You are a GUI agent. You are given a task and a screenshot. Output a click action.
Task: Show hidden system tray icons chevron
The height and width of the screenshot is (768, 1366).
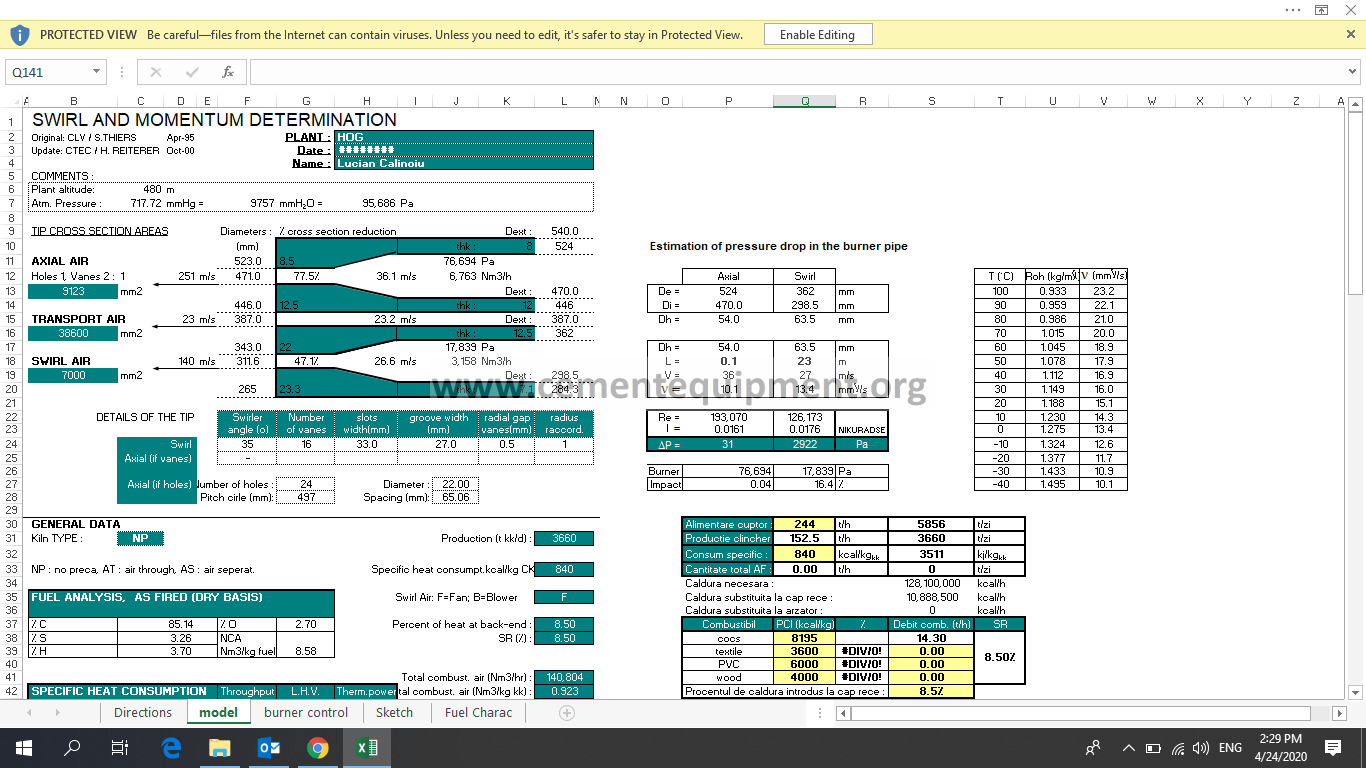(1129, 747)
